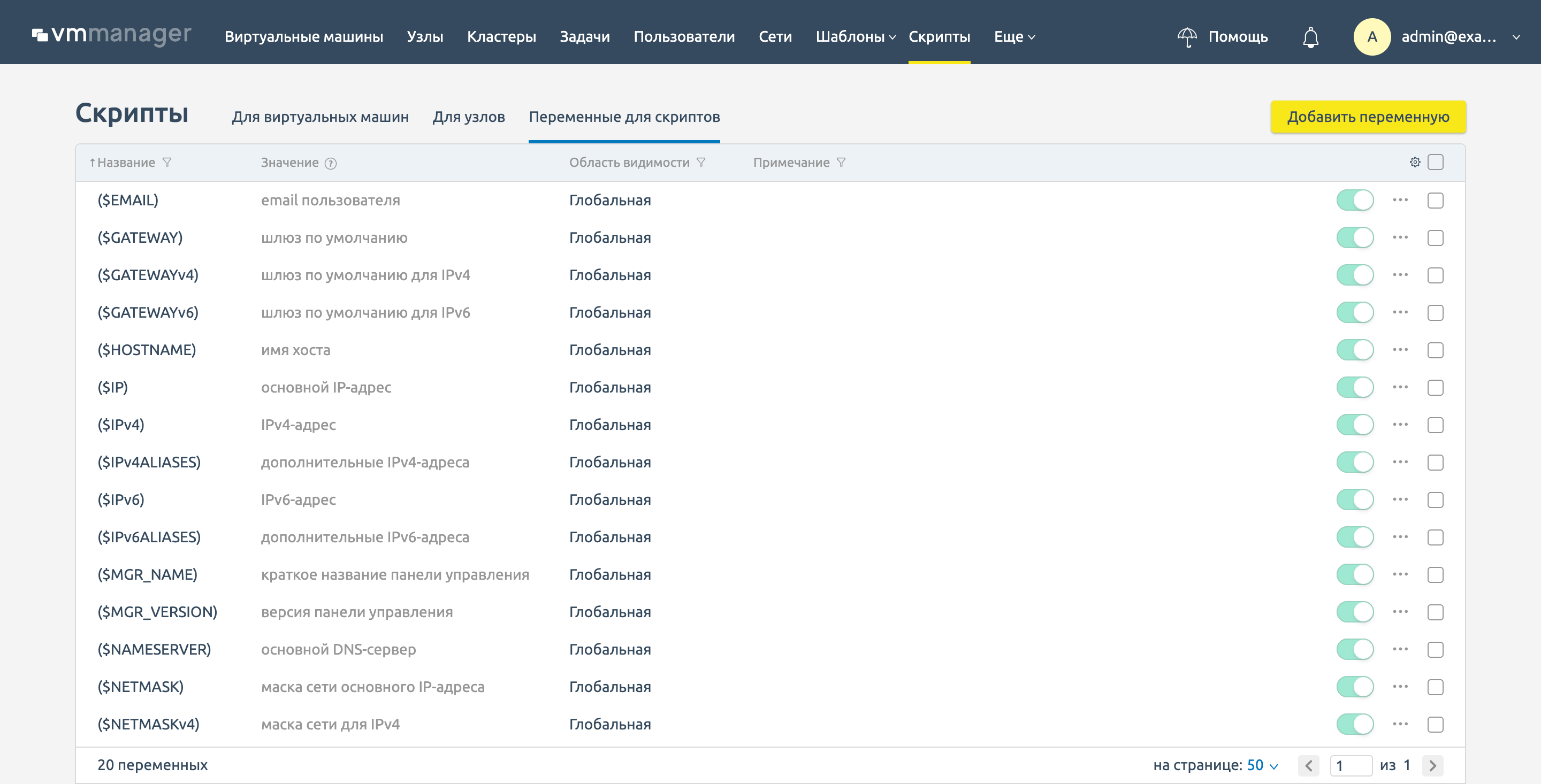Go to next page arrow
1541x784 pixels.
pos(1432,765)
